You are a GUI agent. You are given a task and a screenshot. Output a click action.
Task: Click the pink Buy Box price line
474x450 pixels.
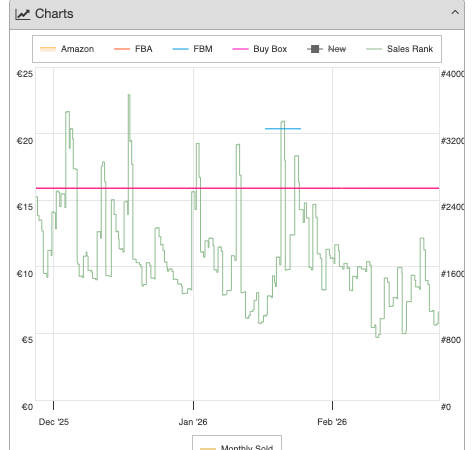click(x=237, y=188)
